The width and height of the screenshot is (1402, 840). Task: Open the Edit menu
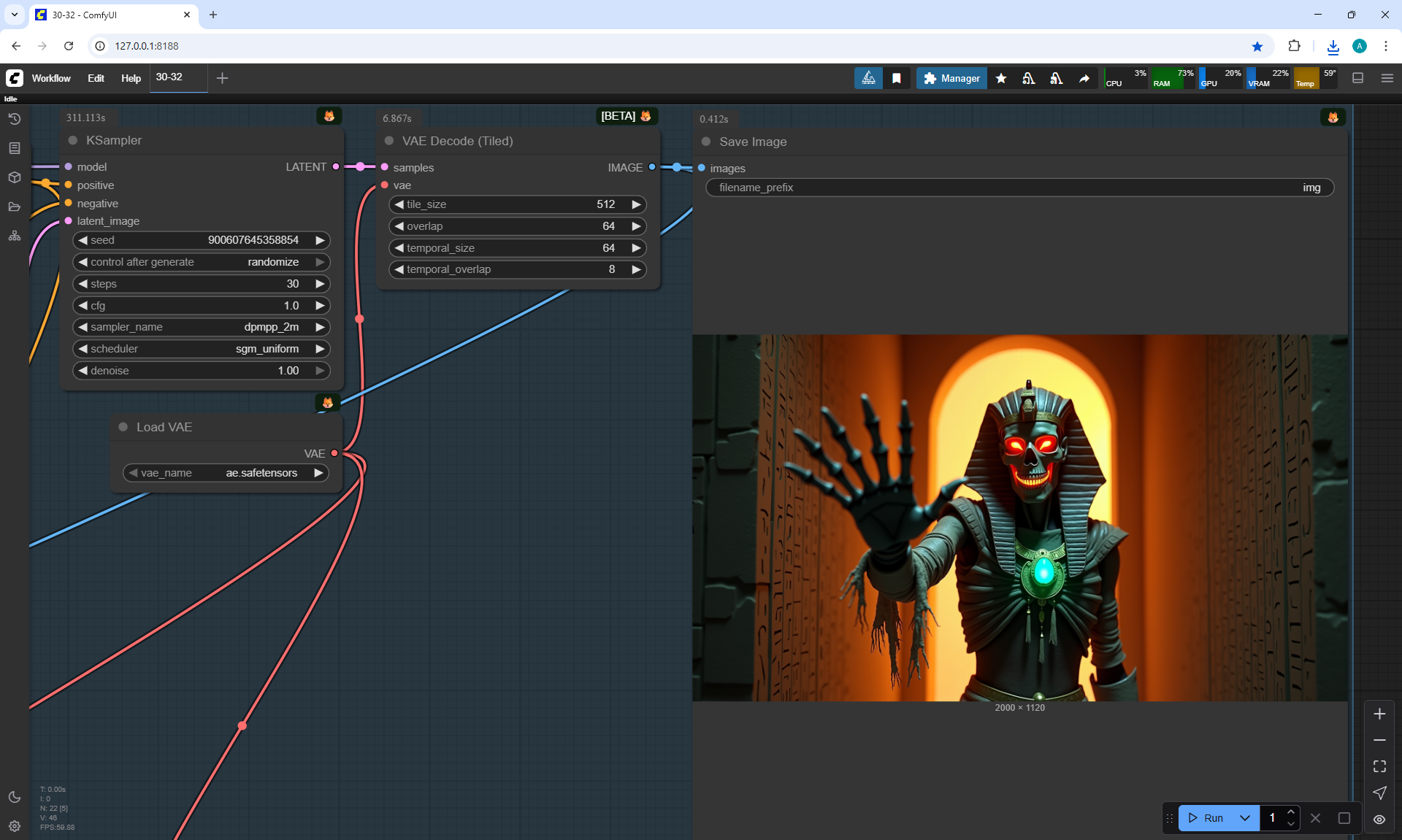pos(96,78)
